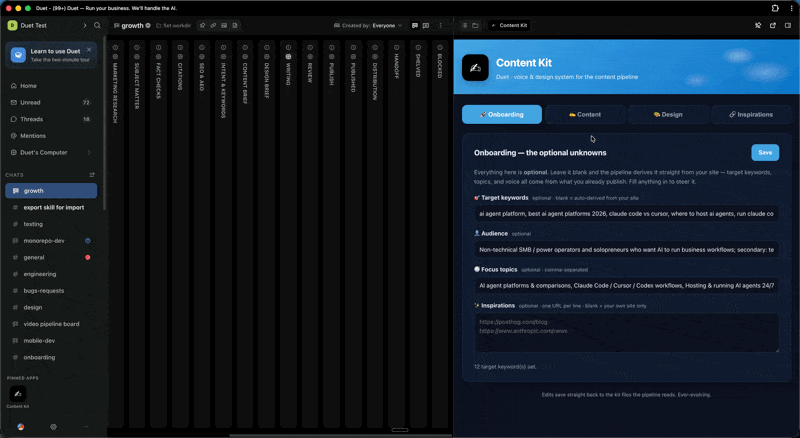This screenshot has width=800, height=438.
Task: Select the Content Kit panel tab
Action: click(x=509, y=26)
